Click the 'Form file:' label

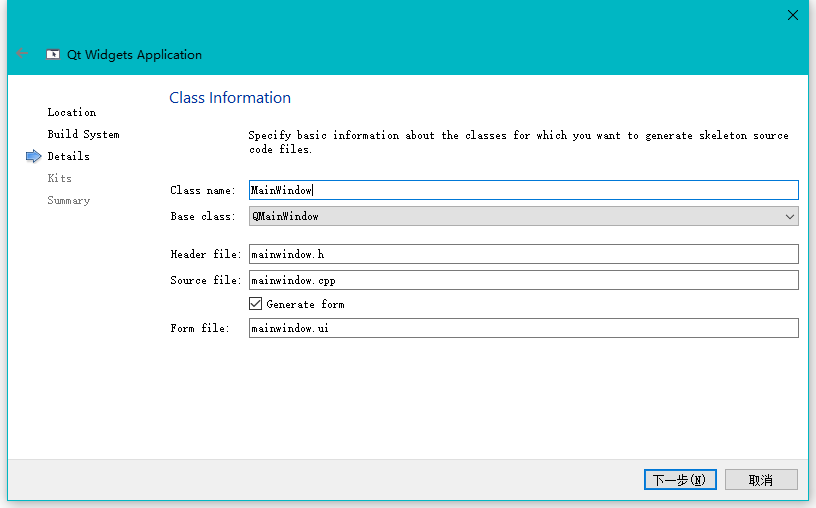pos(199,328)
